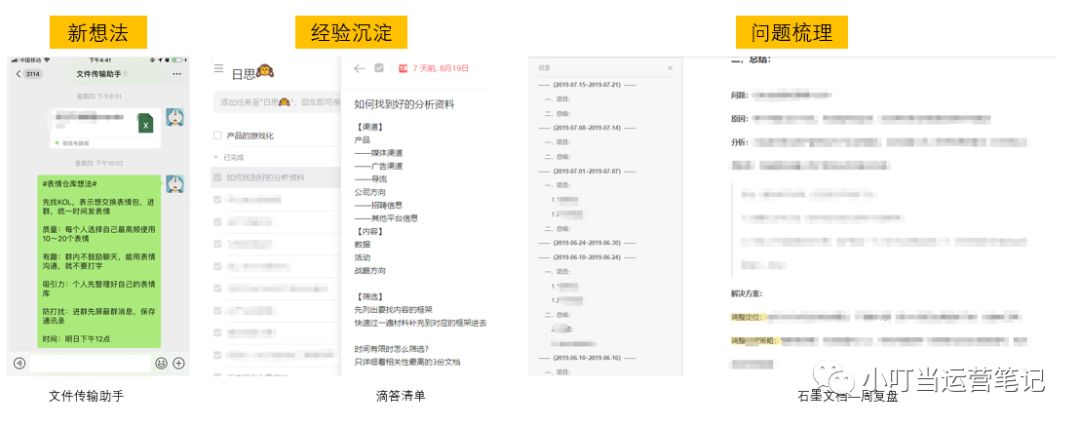
Task: Open the shared file message card
Action: pyautogui.click(x=105, y=127)
